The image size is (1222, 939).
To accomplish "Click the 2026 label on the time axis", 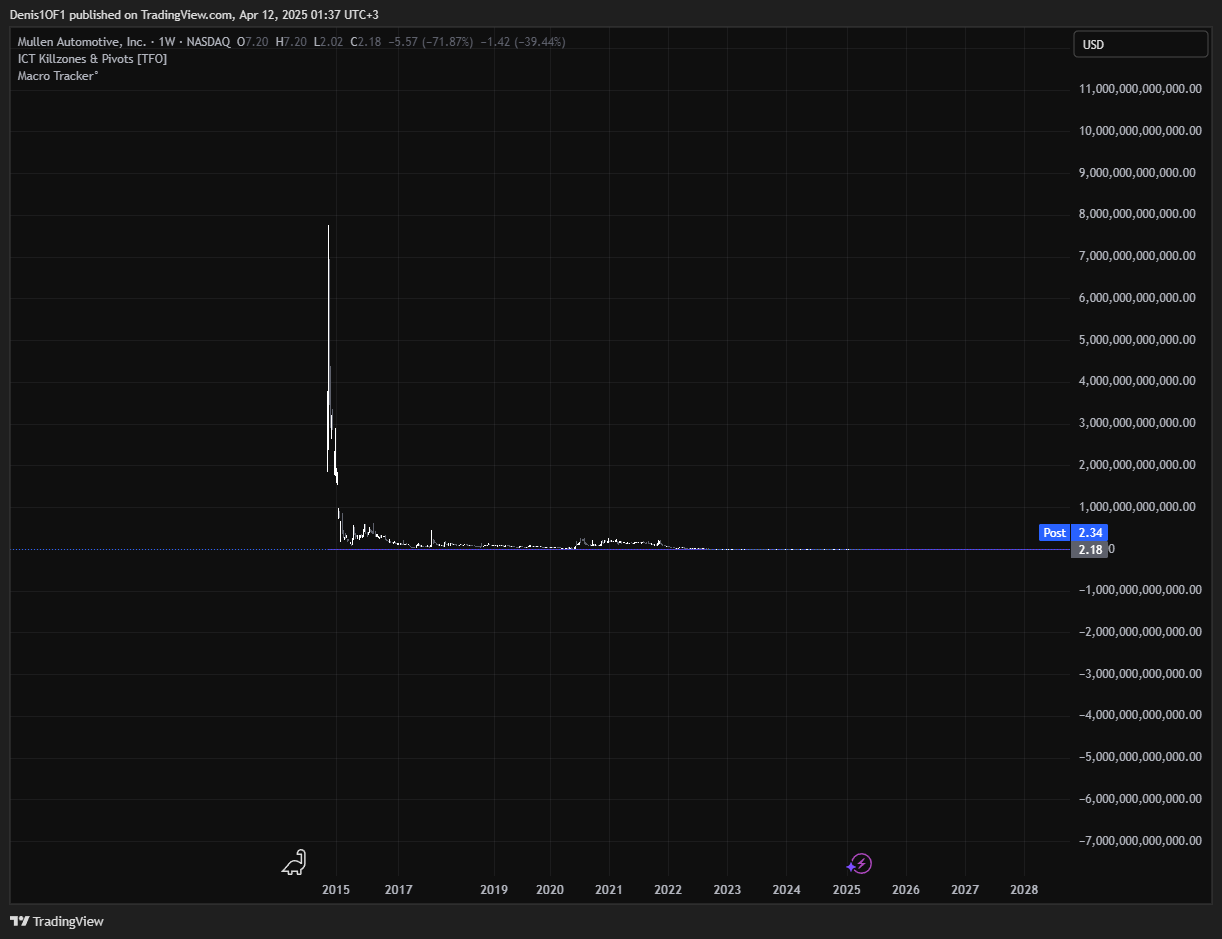I will tap(906, 890).
